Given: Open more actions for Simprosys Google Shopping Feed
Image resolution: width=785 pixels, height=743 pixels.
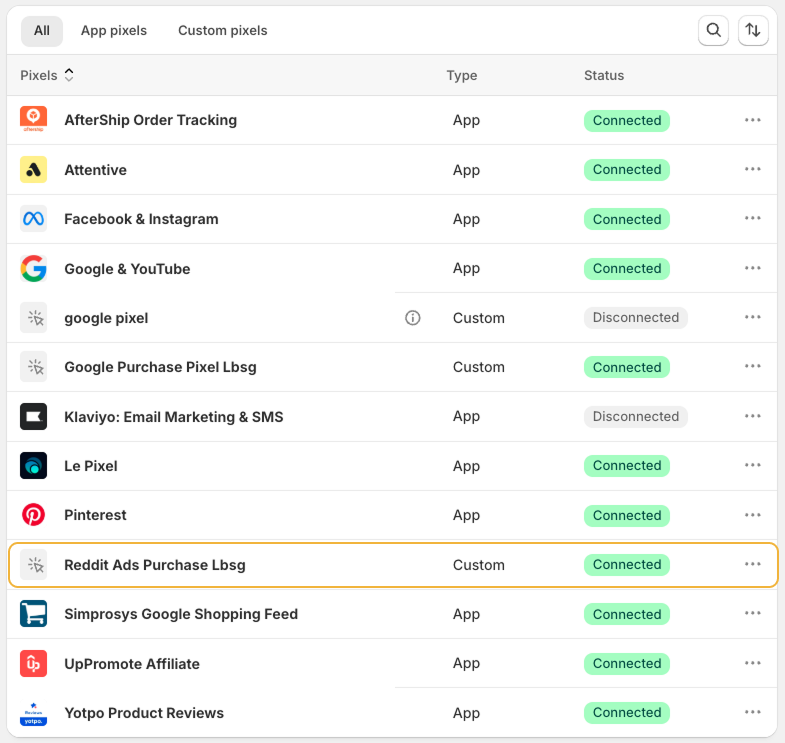Looking at the screenshot, I should pos(752,614).
